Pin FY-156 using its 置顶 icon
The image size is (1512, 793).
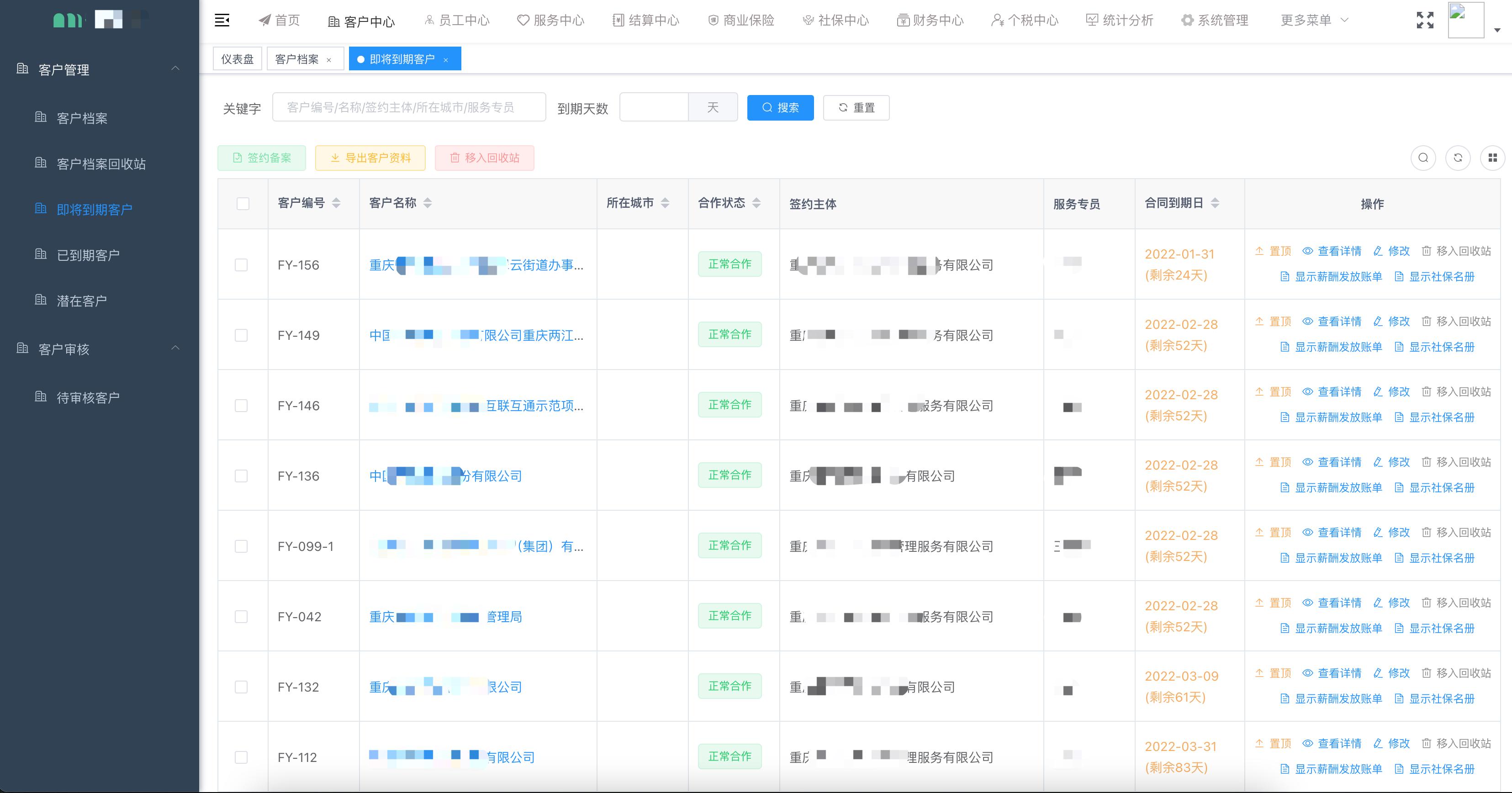(1274, 251)
